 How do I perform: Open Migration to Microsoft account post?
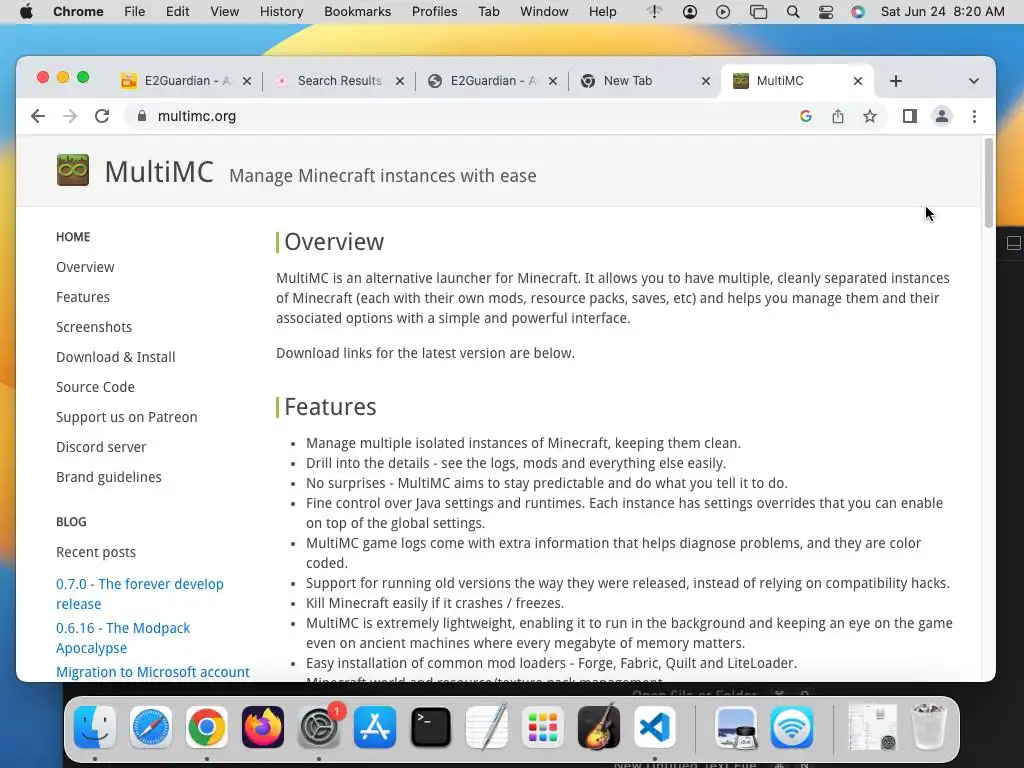tap(153, 672)
